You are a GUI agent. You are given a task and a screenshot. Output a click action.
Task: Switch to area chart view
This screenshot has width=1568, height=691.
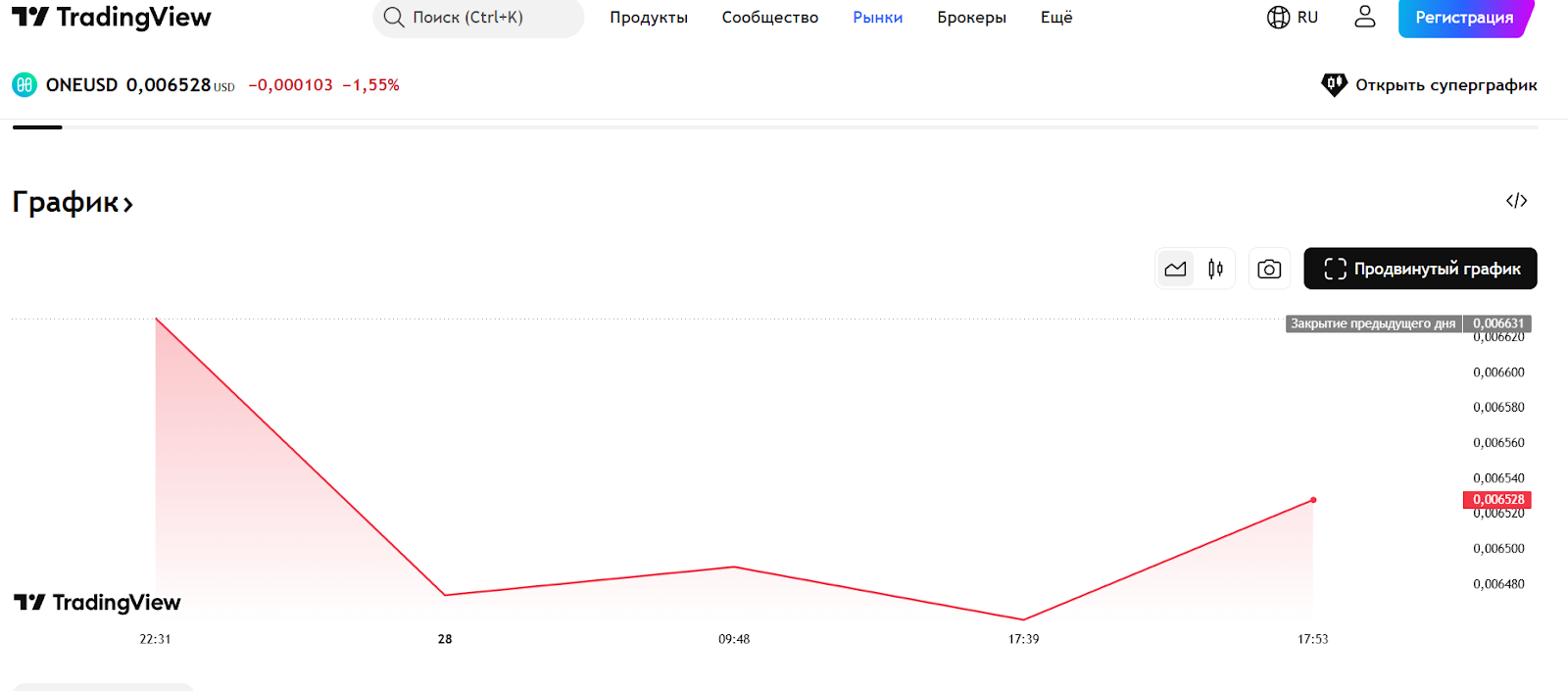(1175, 269)
